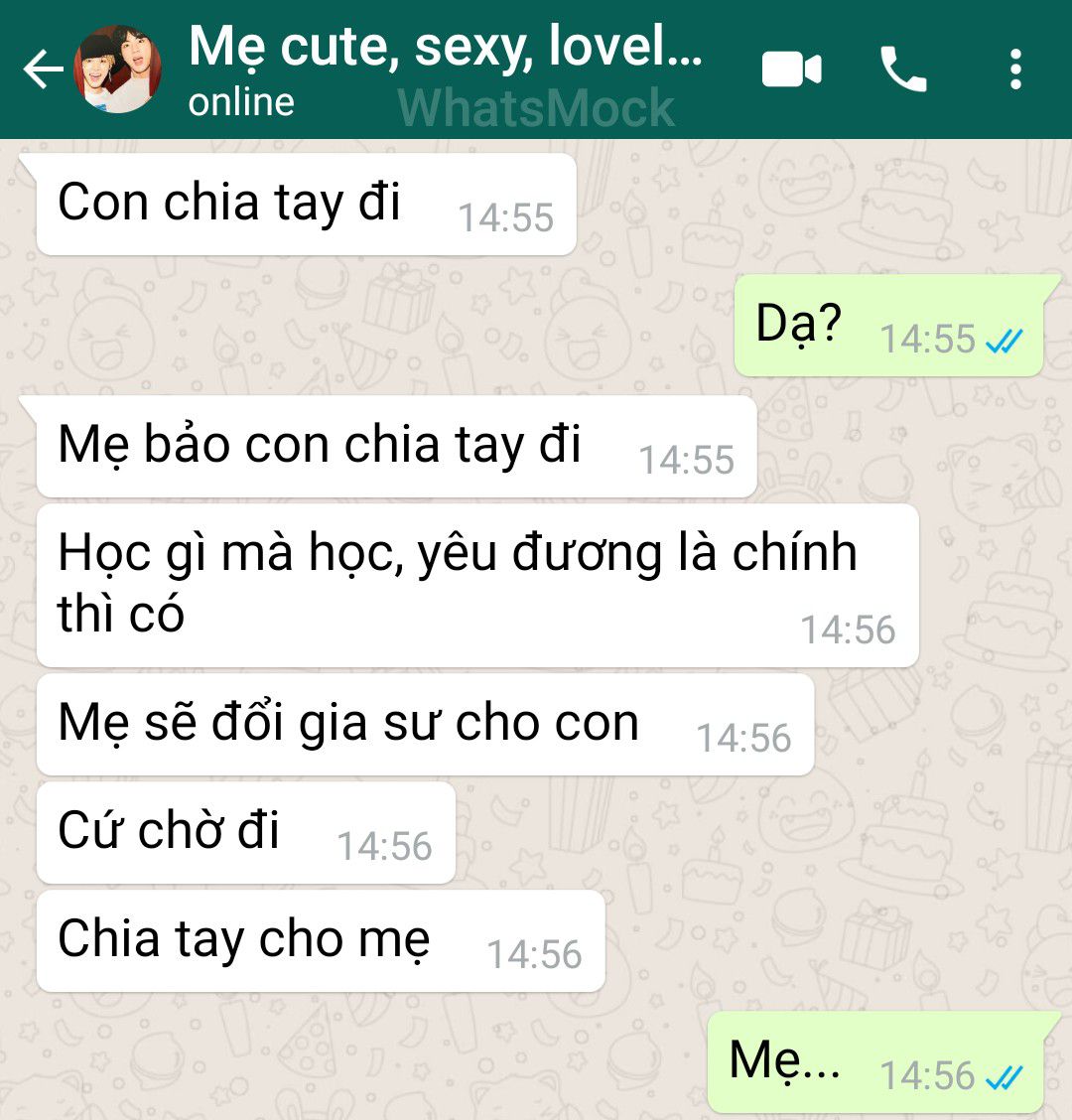Image resolution: width=1072 pixels, height=1120 pixels.
Task: Tap the WhatsMock watermark text
Action: click(536, 108)
